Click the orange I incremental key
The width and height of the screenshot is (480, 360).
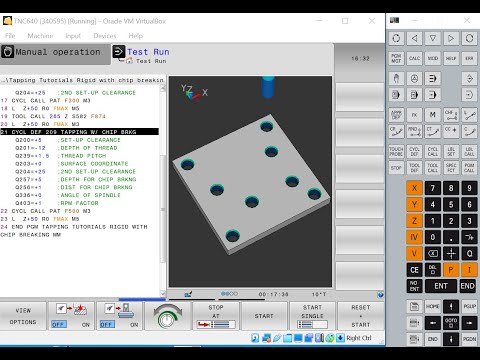pos(469,270)
